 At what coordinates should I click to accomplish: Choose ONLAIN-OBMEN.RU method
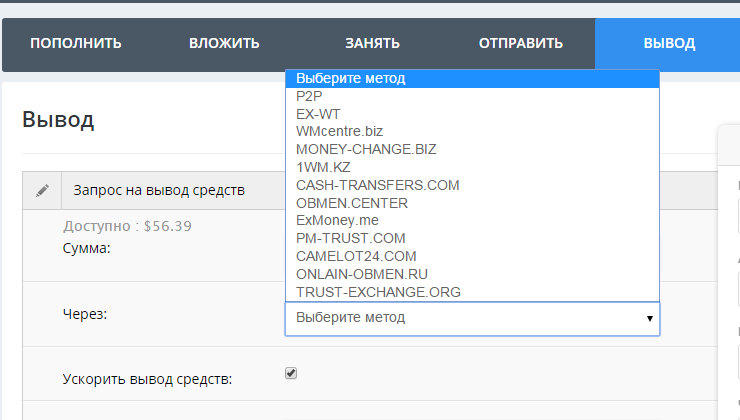362,274
